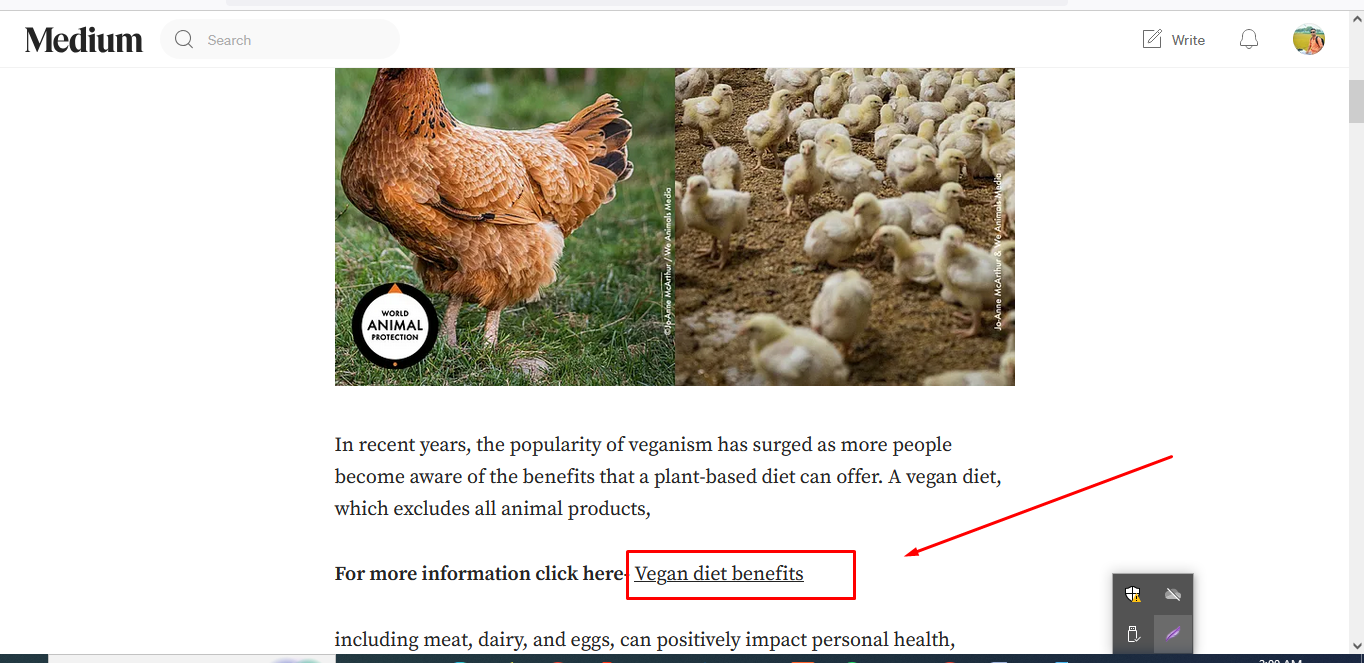
Task: Click the Medium logo
Action: [84, 40]
